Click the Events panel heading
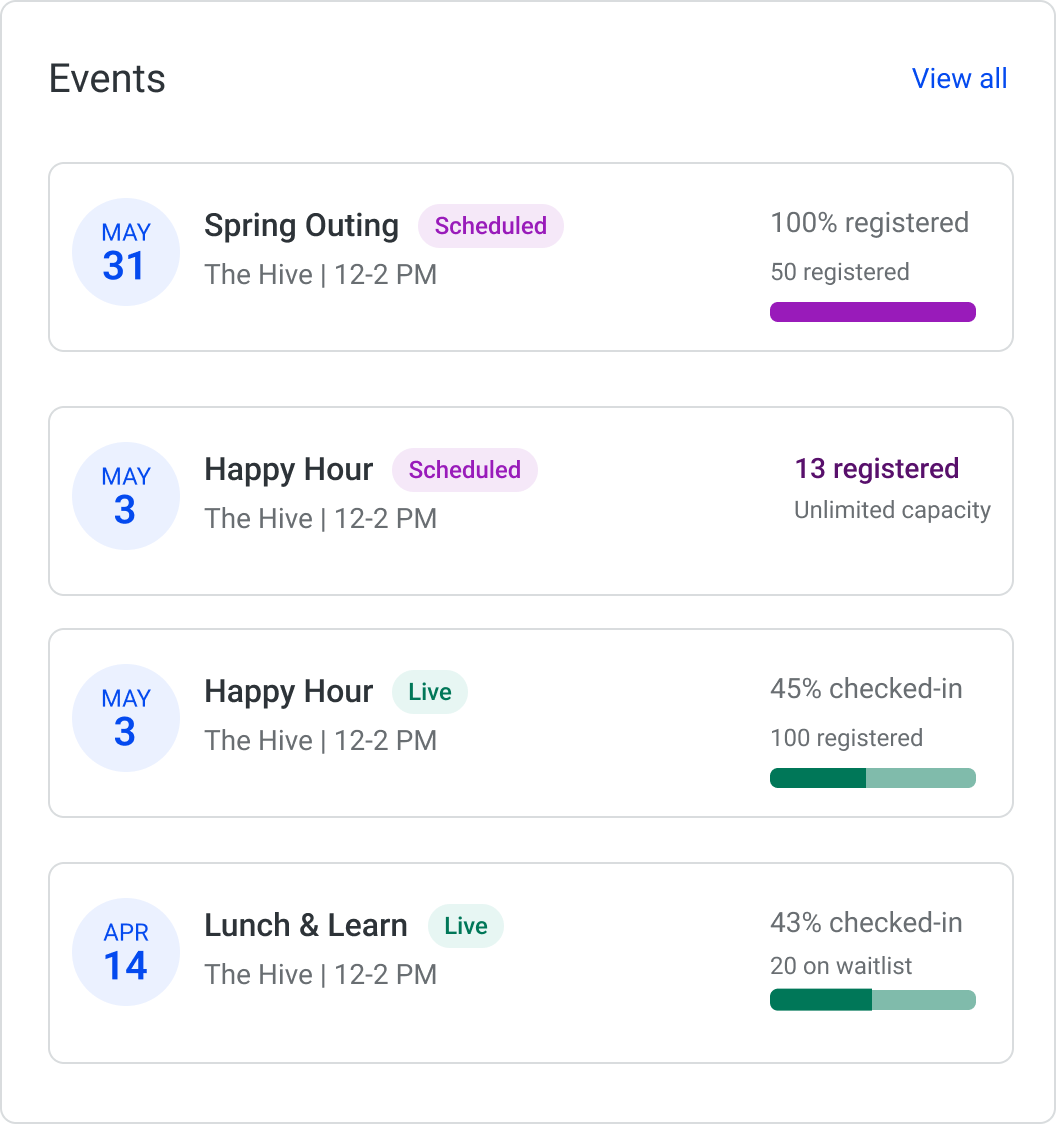This screenshot has height=1124, width=1056. click(107, 79)
